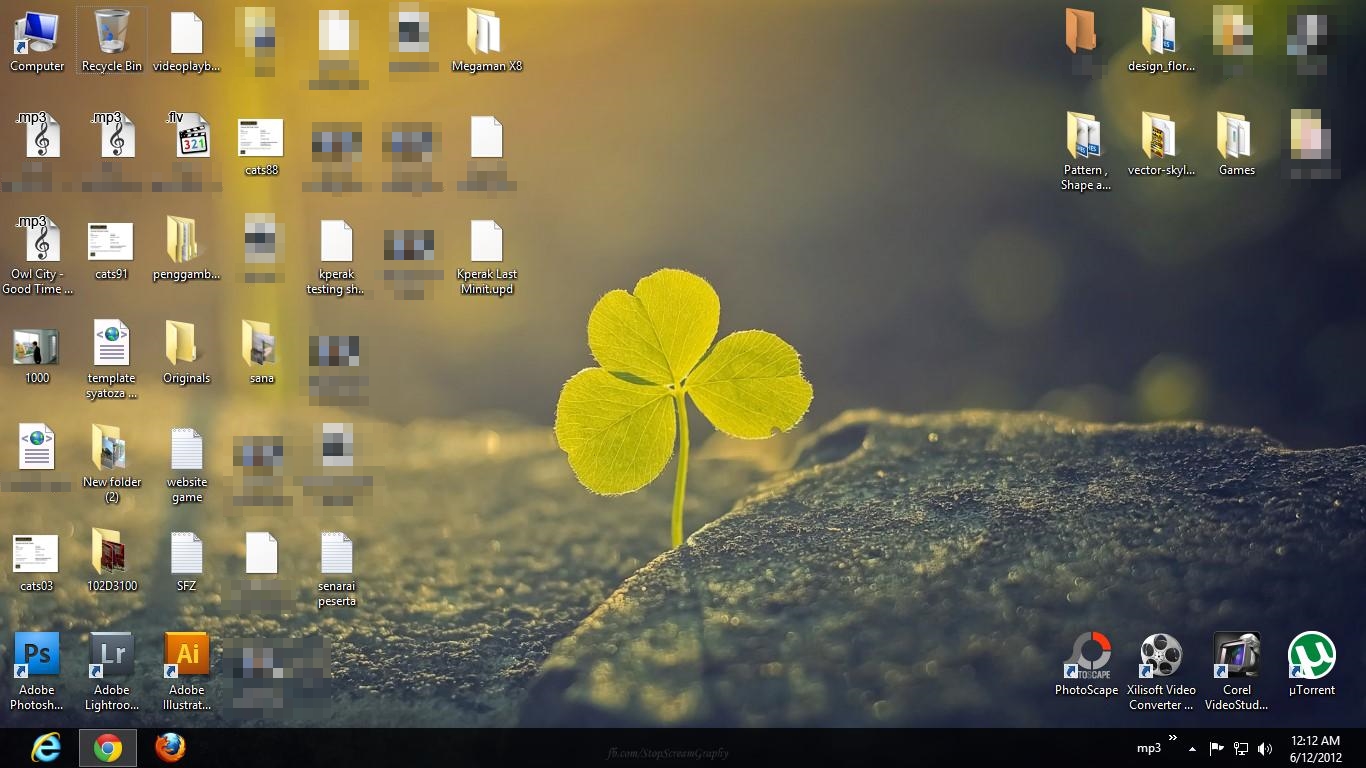Expand the mp3 taskbar toolbar chevron
This screenshot has width=1366, height=768.
click(x=1173, y=738)
